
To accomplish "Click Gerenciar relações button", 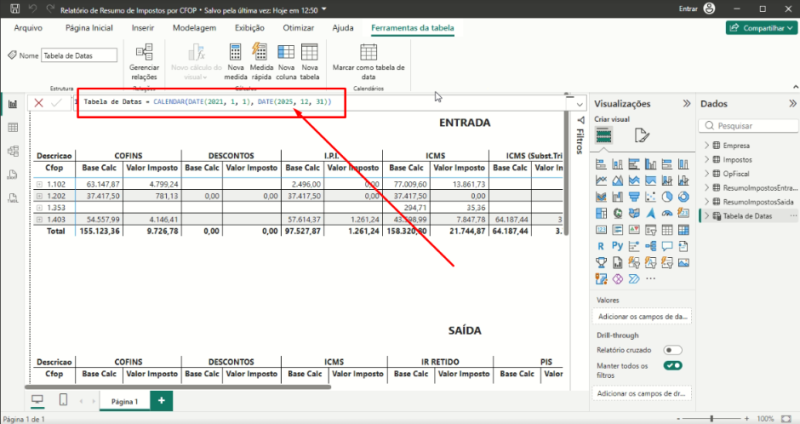I will click(x=144, y=62).
